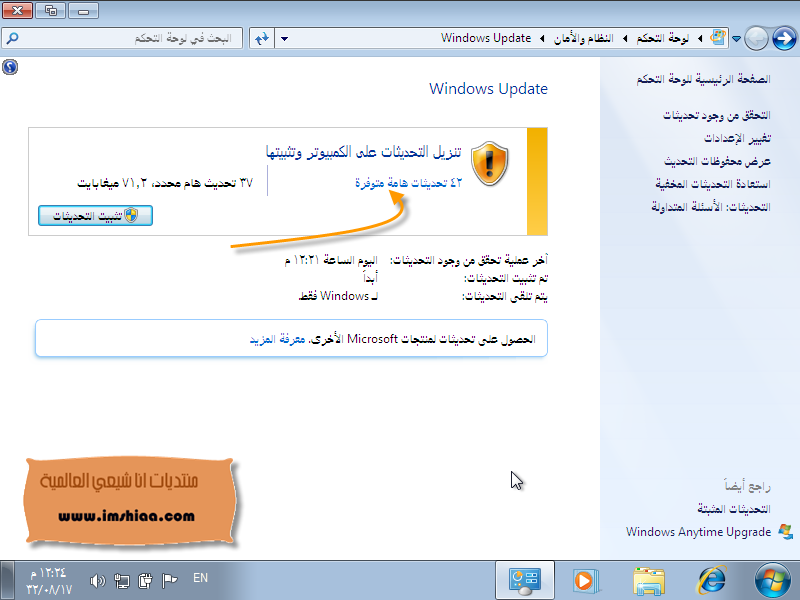The height and width of the screenshot is (600, 800).
Task: Minimize the Control Panel window
Action: (x=83, y=10)
